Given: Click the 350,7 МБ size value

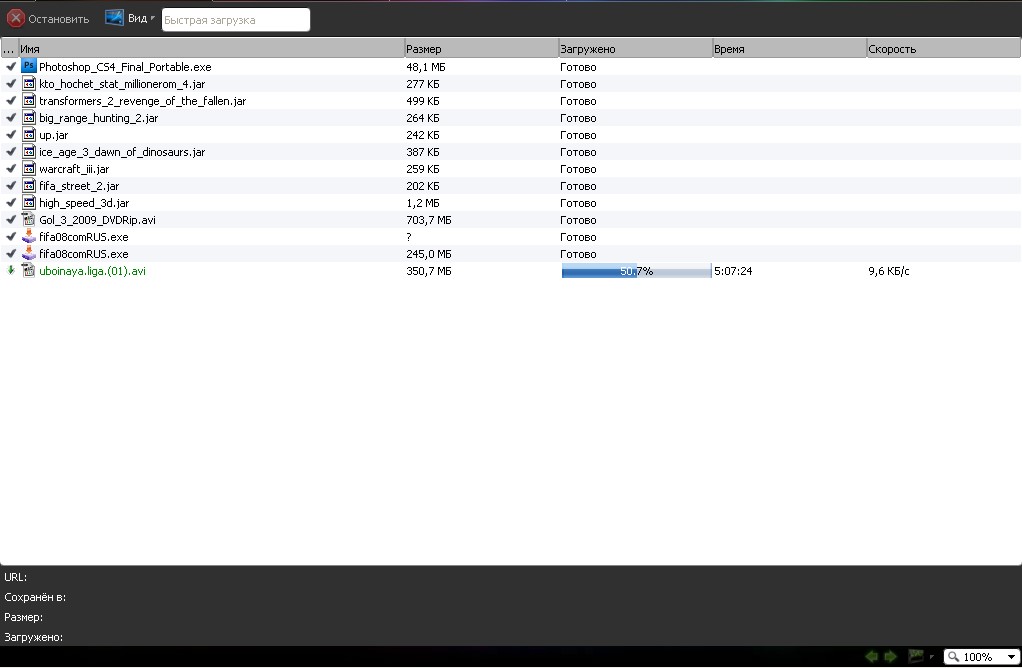Looking at the screenshot, I should click(x=428, y=270).
